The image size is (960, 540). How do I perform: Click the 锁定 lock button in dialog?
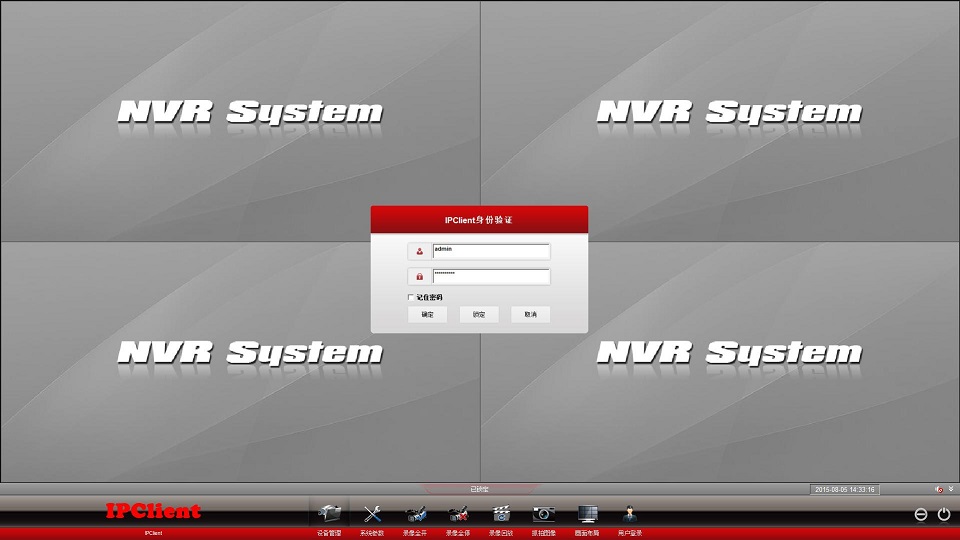pos(479,314)
